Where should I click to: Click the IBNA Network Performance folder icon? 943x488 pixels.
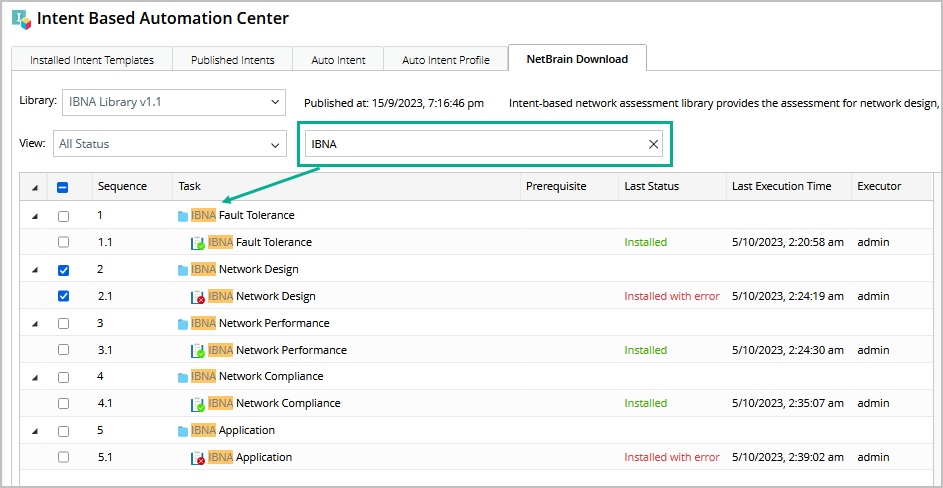click(183, 324)
